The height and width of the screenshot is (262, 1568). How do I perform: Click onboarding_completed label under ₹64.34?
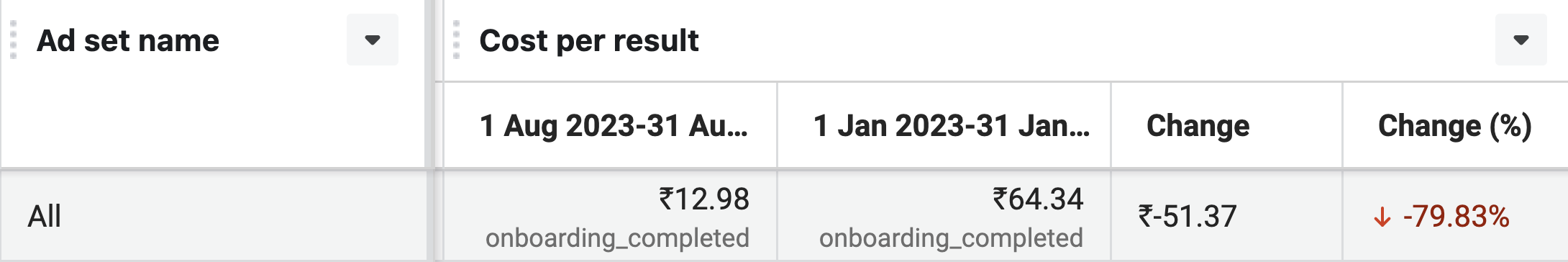point(951,238)
